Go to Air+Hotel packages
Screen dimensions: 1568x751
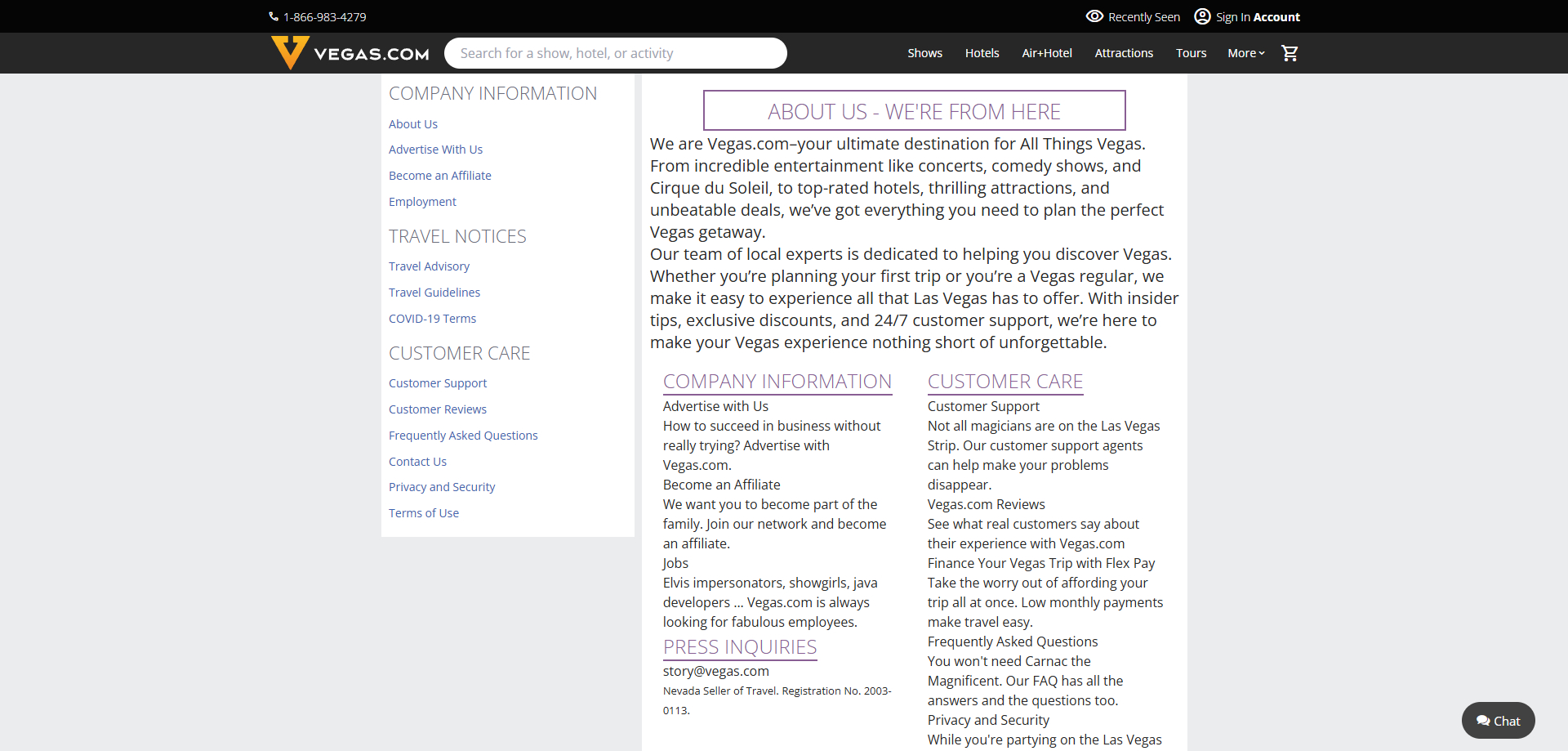point(1046,53)
